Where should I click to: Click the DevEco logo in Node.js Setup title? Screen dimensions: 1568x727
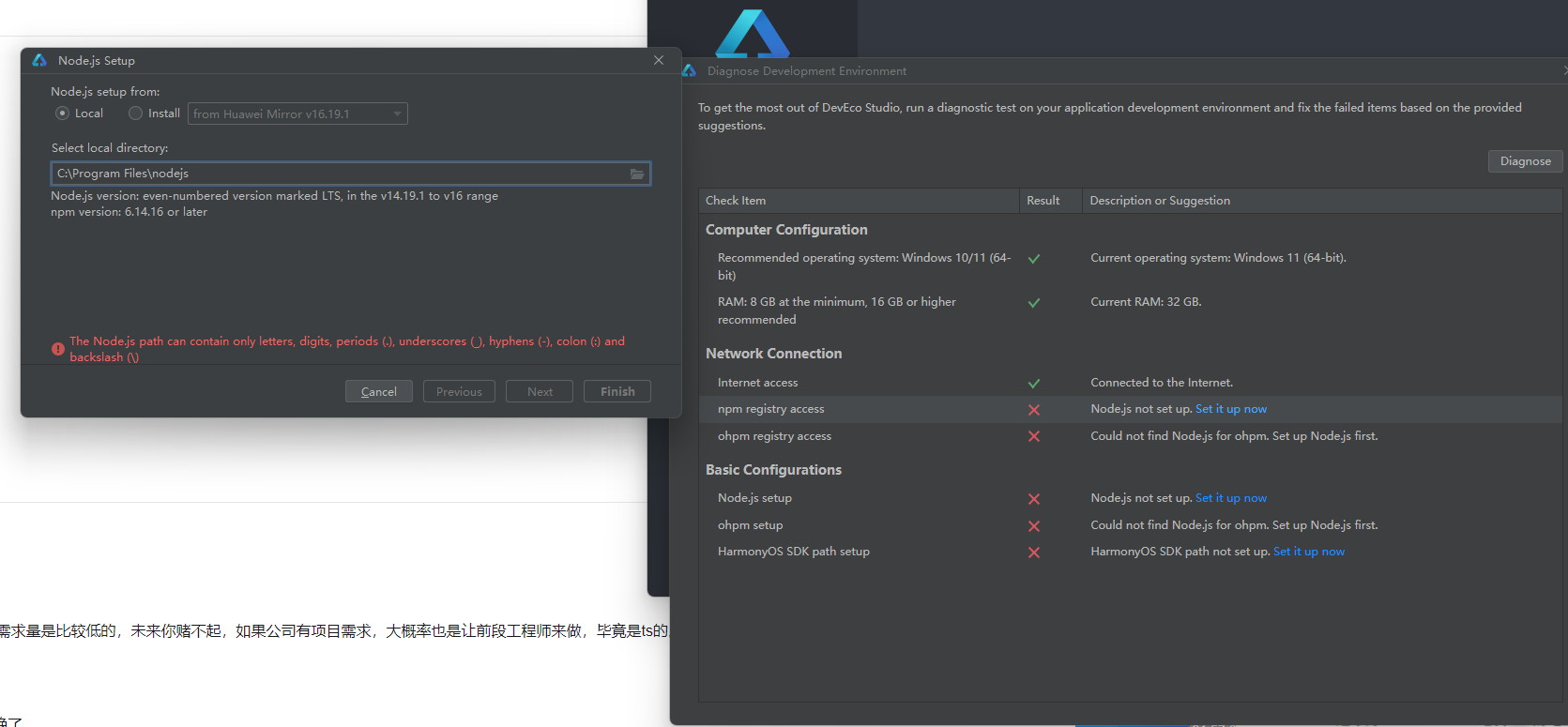(39, 60)
